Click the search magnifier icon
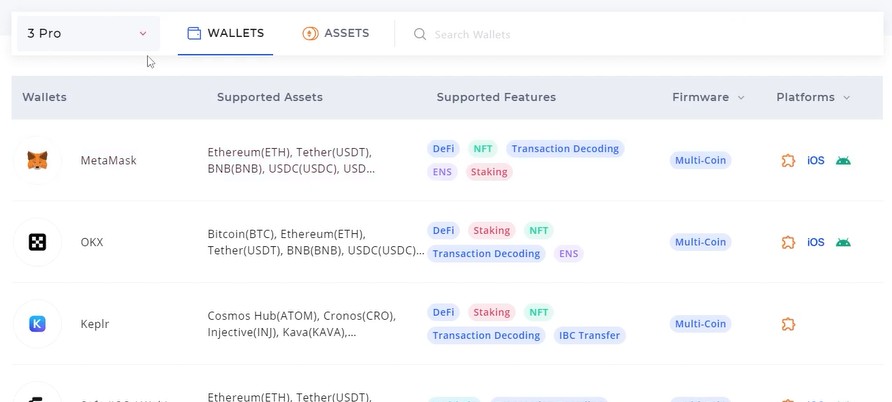 point(420,35)
